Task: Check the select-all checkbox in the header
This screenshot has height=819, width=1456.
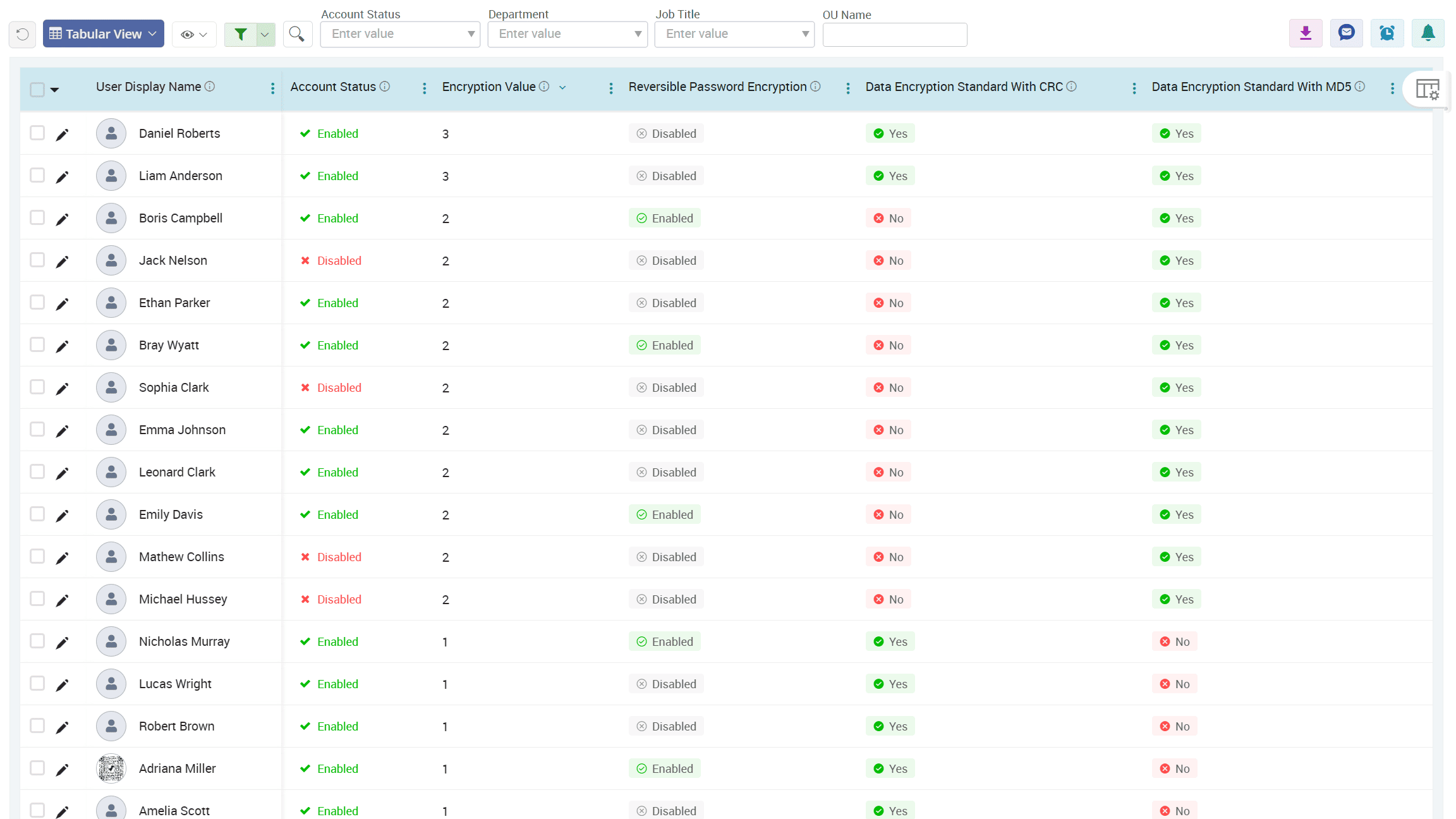Action: pyautogui.click(x=37, y=89)
